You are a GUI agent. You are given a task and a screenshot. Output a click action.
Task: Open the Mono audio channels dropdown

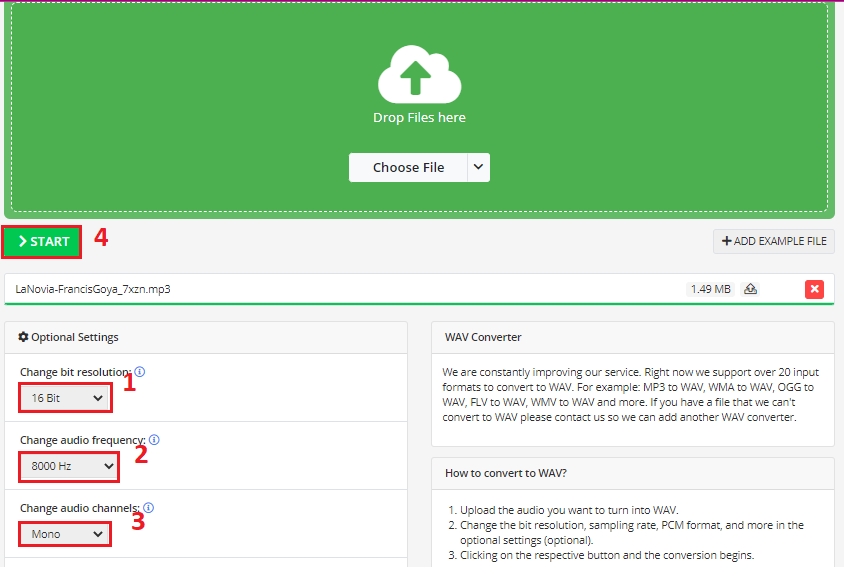click(x=66, y=534)
